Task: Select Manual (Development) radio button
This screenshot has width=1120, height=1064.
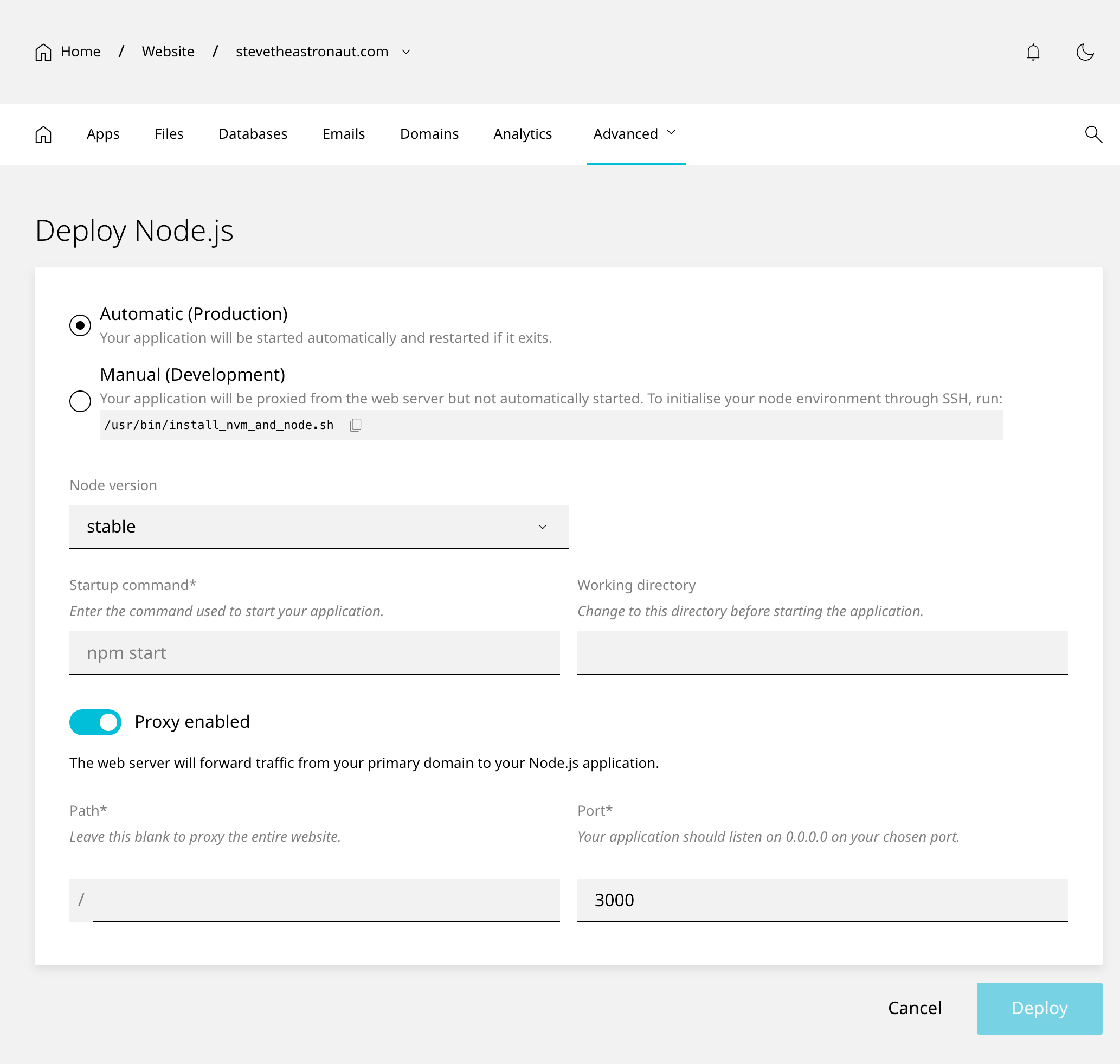Action: (x=80, y=401)
